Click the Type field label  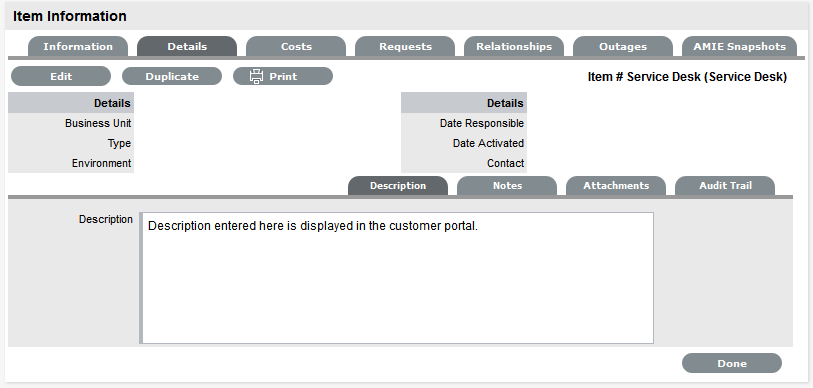coord(119,144)
